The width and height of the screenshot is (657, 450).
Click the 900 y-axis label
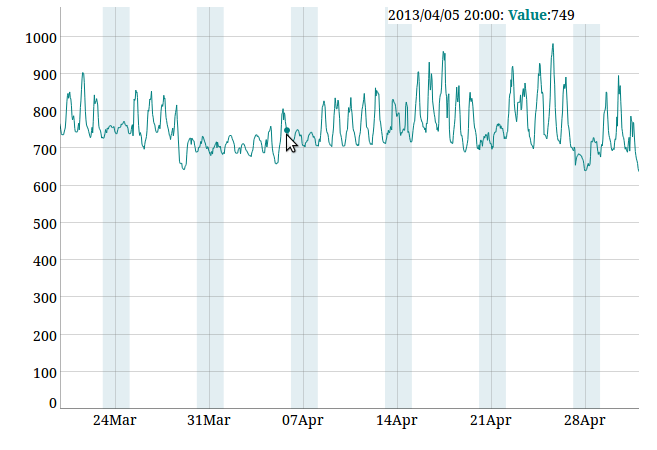pos(45,75)
